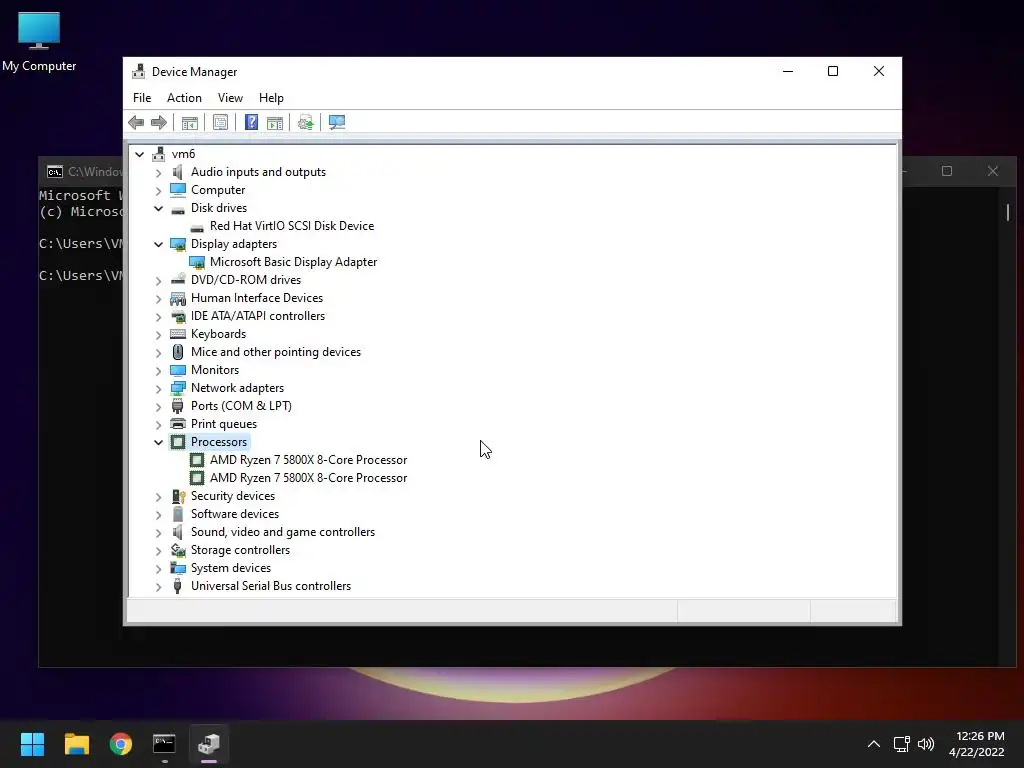Screen dimensions: 1024x768
Task: Click the Sound, video and game controllers icon
Action: 178,532
